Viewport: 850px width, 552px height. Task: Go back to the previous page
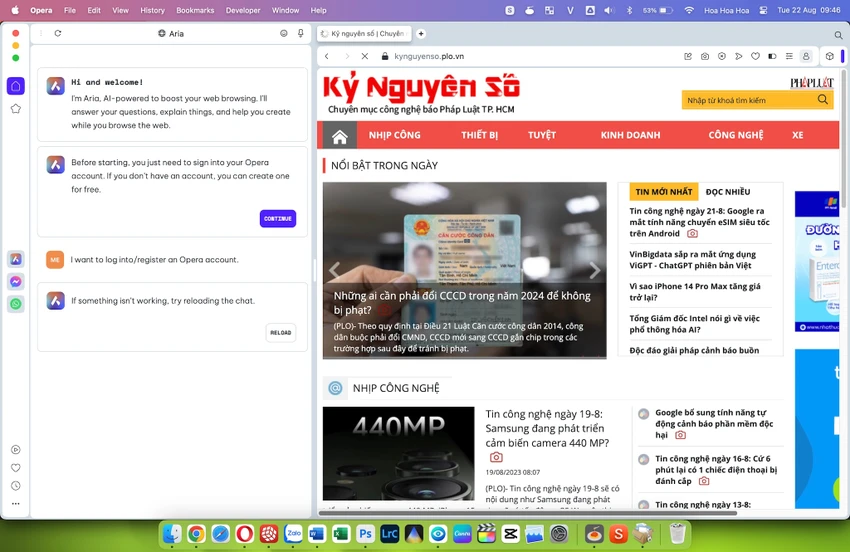[x=327, y=56]
